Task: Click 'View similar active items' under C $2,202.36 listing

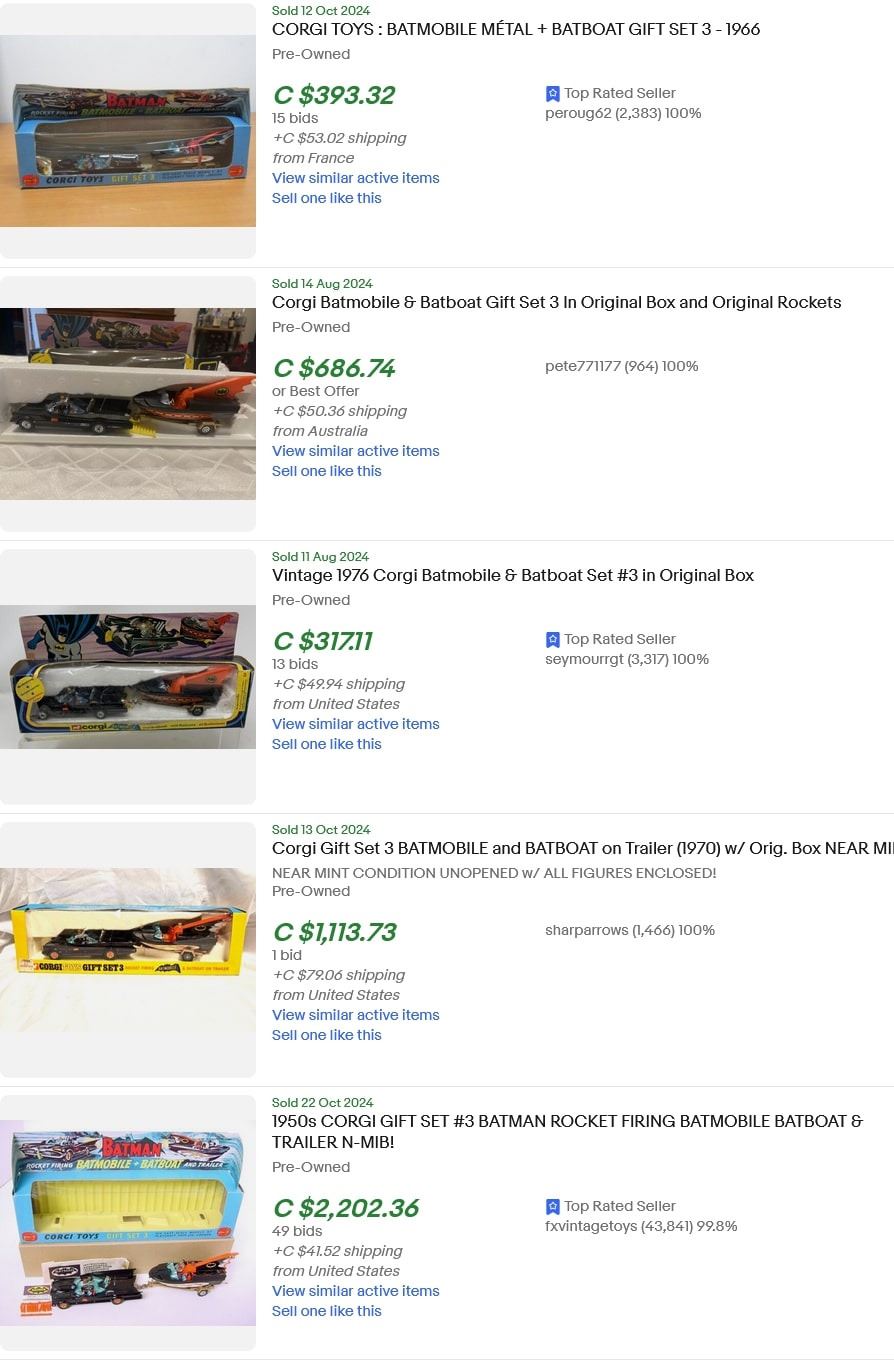Action: 356,1291
